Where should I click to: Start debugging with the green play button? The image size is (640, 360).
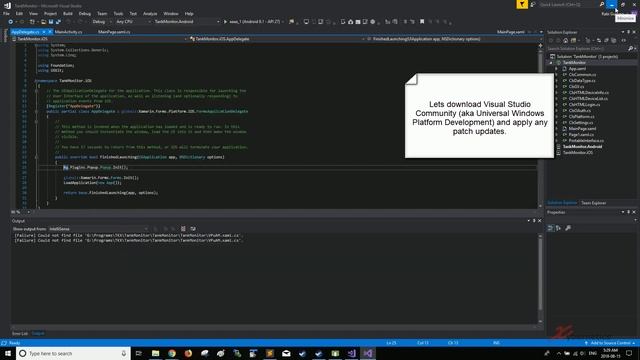(225, 22)
